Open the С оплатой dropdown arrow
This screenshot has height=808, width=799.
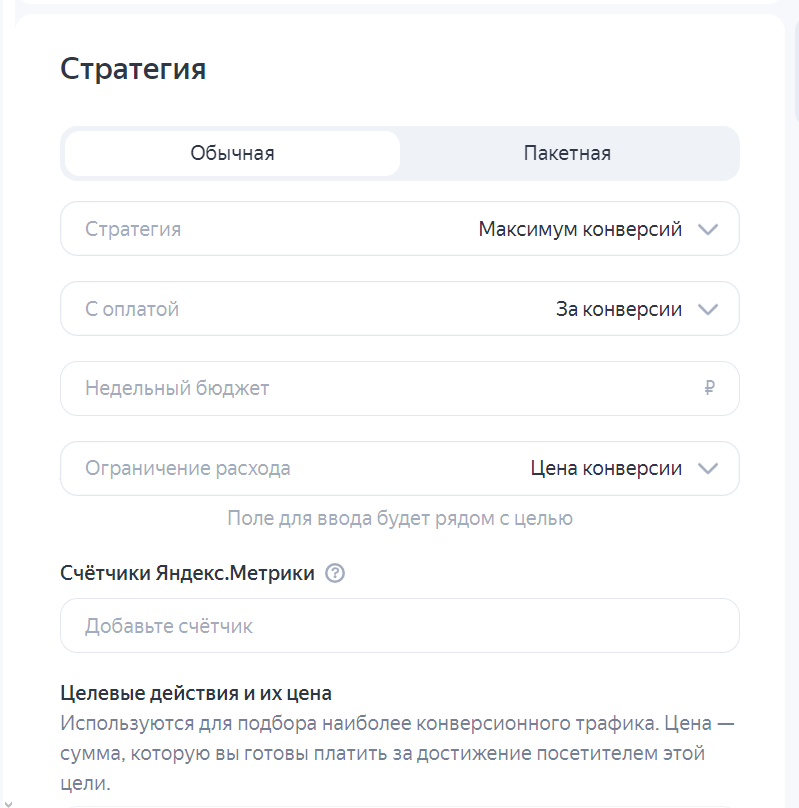coord(708,310)
